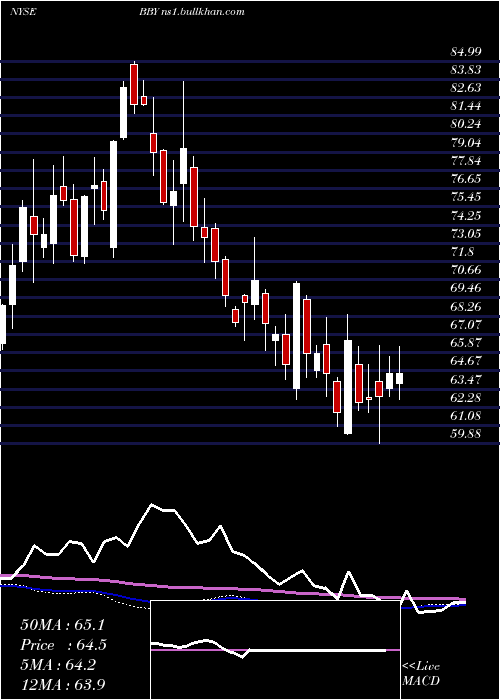Click the NYSE exchange label
This screenshot has height=700, width=500.
(x=23, y=12)
